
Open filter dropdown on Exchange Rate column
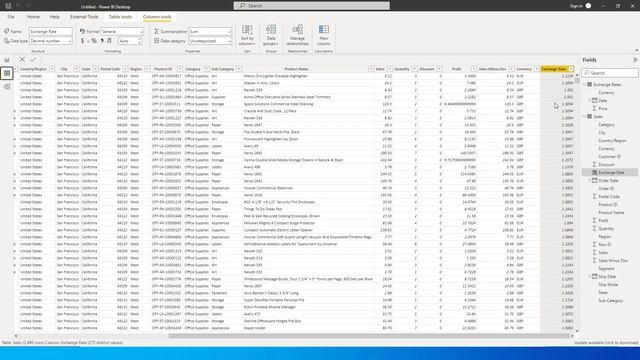click(571, 69)
